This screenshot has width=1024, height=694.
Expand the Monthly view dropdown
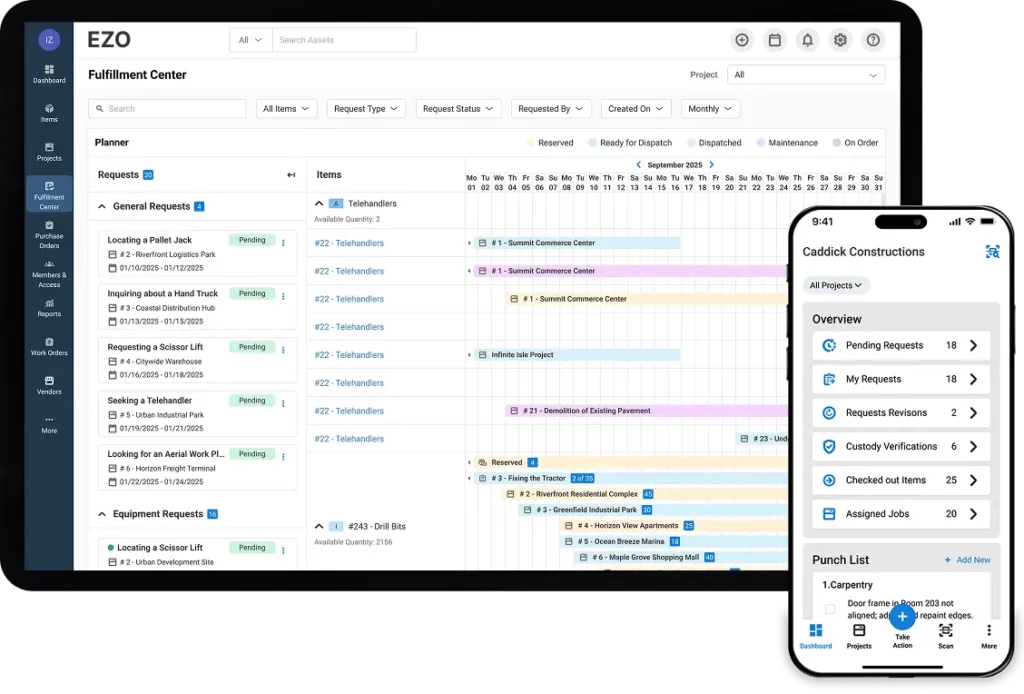[x=710, y=109]
